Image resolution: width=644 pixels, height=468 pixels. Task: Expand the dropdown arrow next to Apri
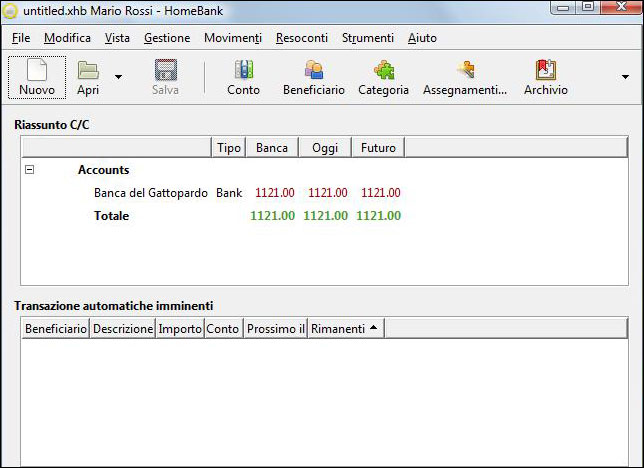pyautogui.click(x=118, y=77)
